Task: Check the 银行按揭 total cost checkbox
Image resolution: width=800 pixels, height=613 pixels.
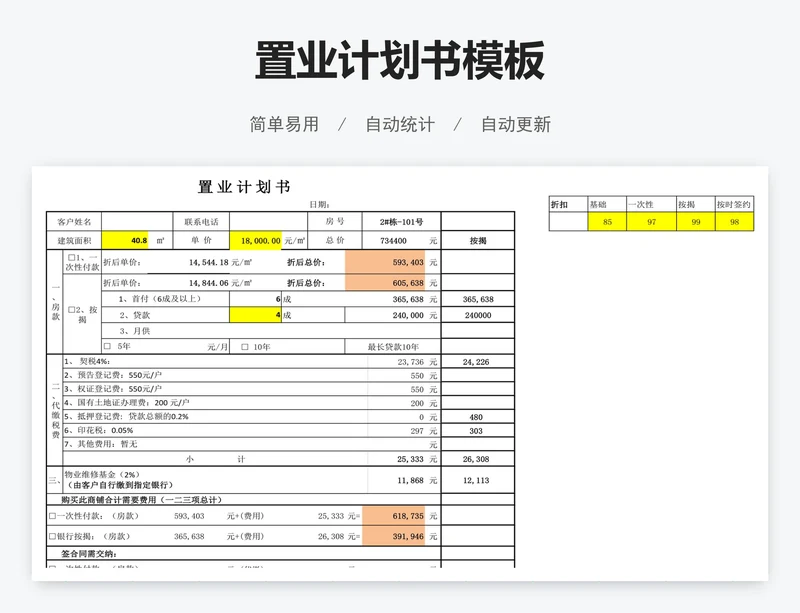Action: tap(53, 536)
